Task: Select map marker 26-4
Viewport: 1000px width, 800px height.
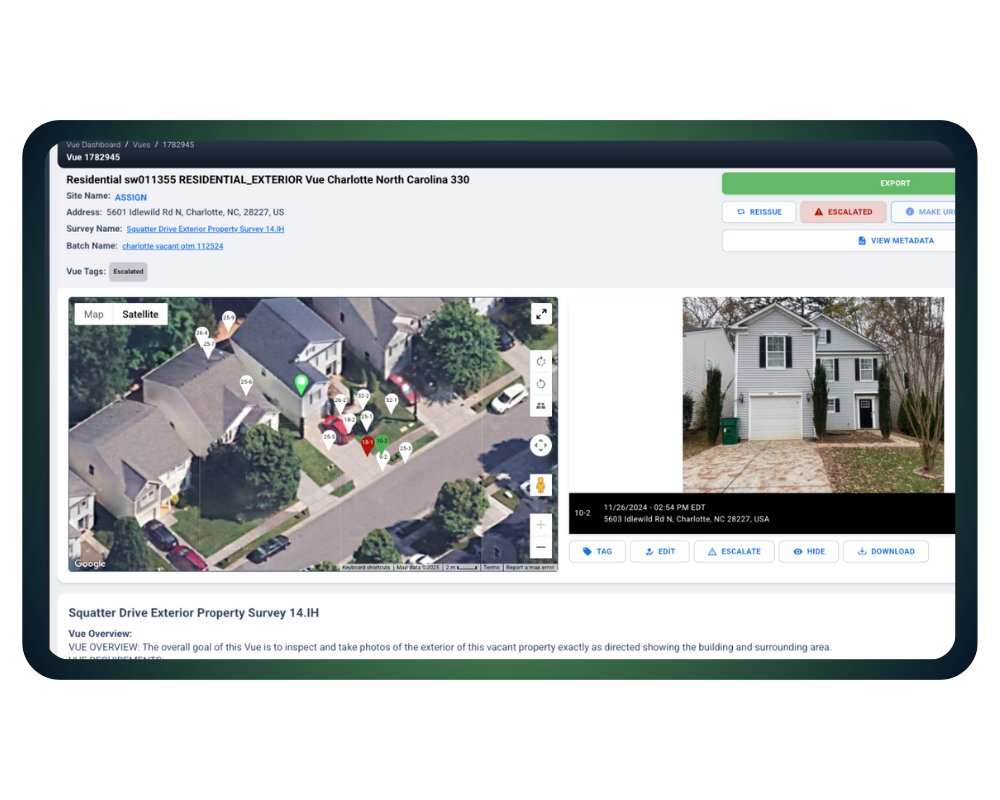Action: click(202, 335)
